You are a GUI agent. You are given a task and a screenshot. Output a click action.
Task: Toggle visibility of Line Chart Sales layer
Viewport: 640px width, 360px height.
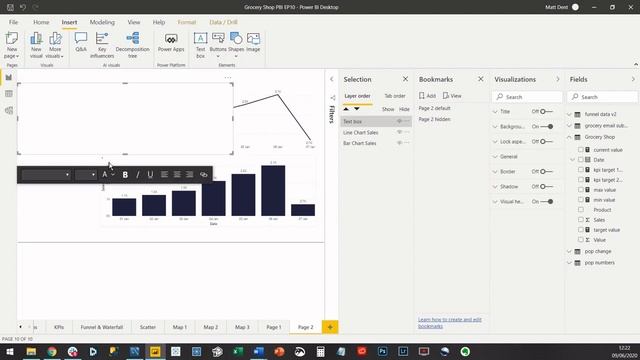pos(399,132)
